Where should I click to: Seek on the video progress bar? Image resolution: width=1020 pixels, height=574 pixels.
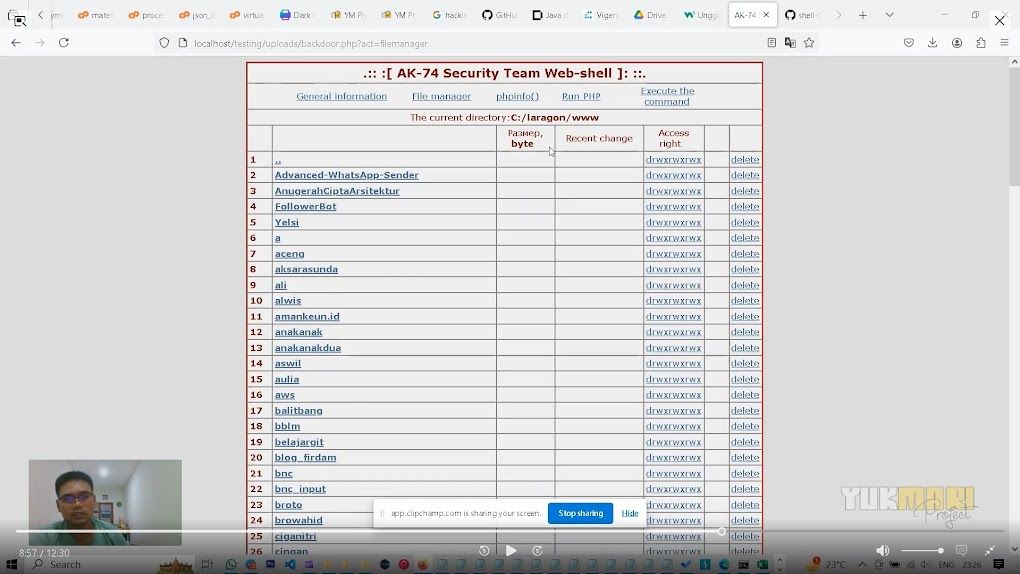click(x=510, y=532)
